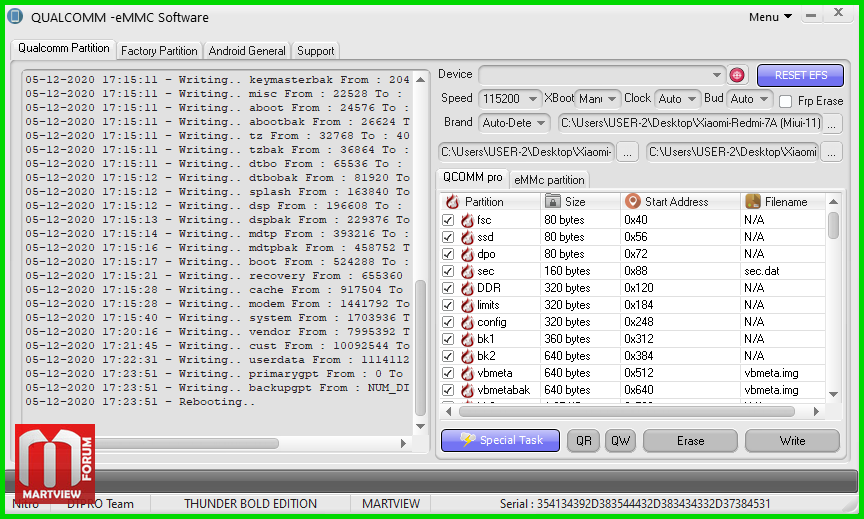Click the ellipsis button below the Brand dropdown
The height and width of the screenshot is (519, 864).
coord(627,152)
